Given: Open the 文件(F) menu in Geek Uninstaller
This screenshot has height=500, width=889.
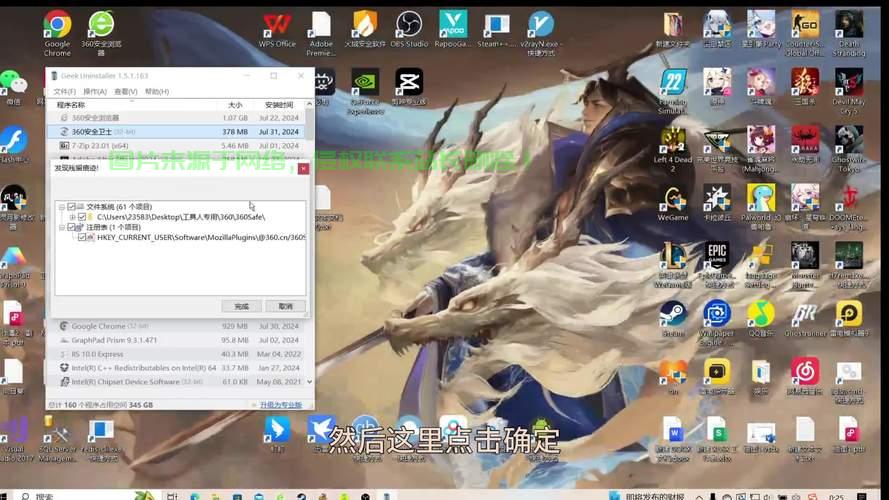Looking at the screenshot, I should click(65, 91).
